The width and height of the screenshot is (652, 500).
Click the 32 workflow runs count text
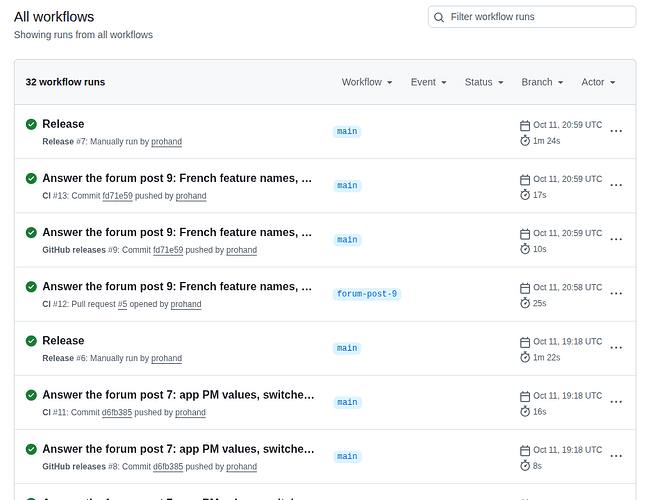65,82
